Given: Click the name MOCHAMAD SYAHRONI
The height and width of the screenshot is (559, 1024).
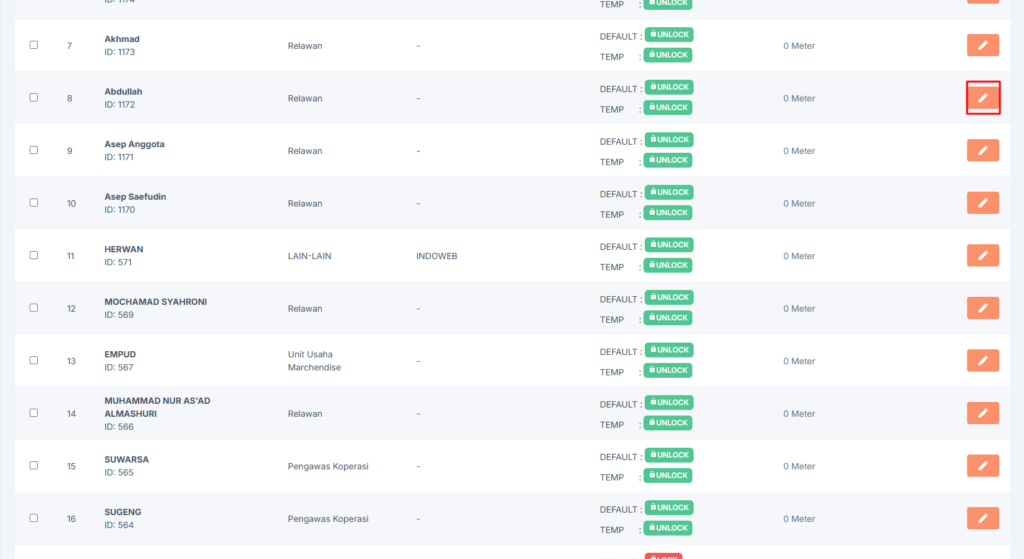Looking at the screenshot, I should (x=155, y=301).
